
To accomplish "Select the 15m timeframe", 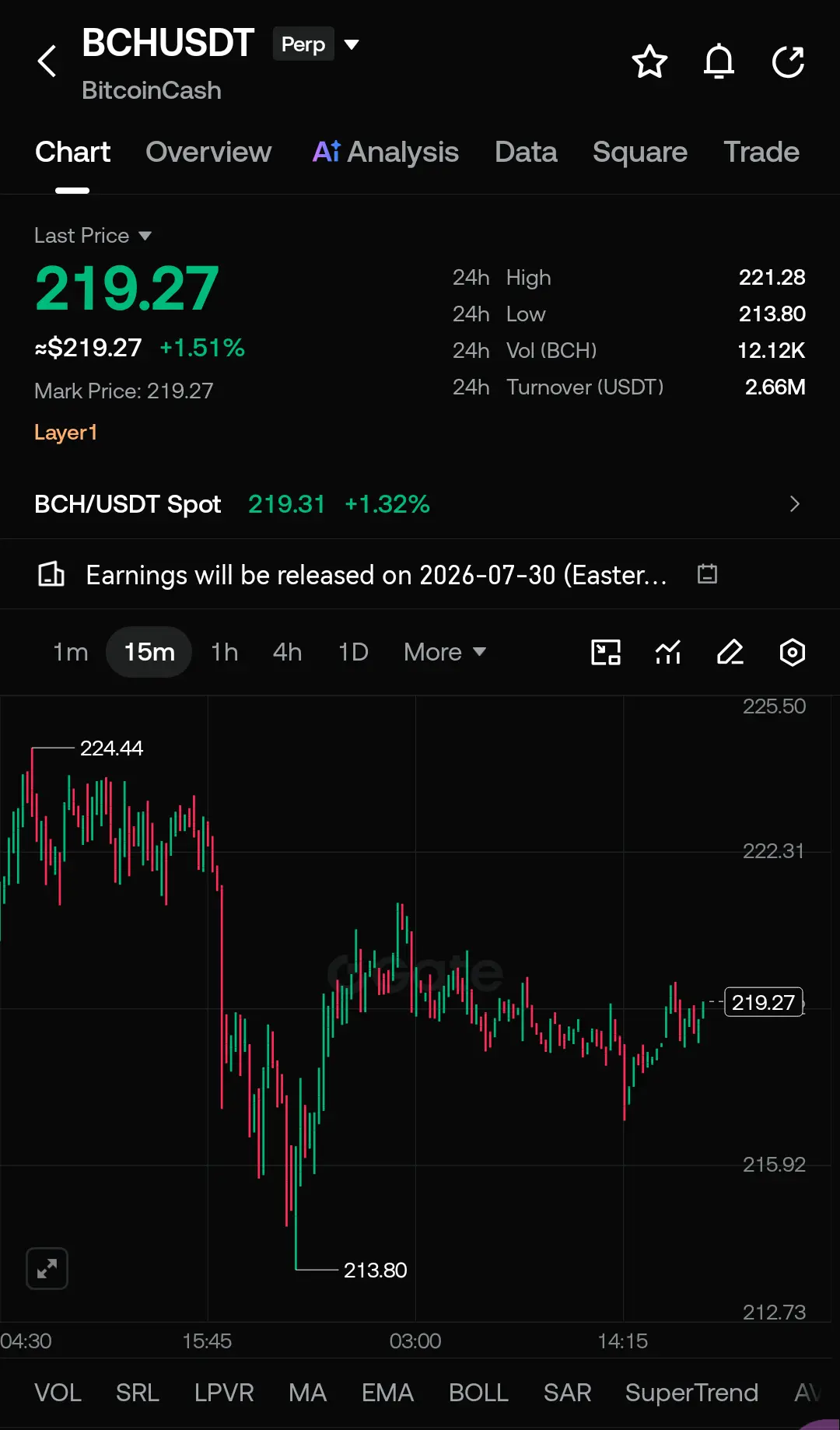I will 149,652.
